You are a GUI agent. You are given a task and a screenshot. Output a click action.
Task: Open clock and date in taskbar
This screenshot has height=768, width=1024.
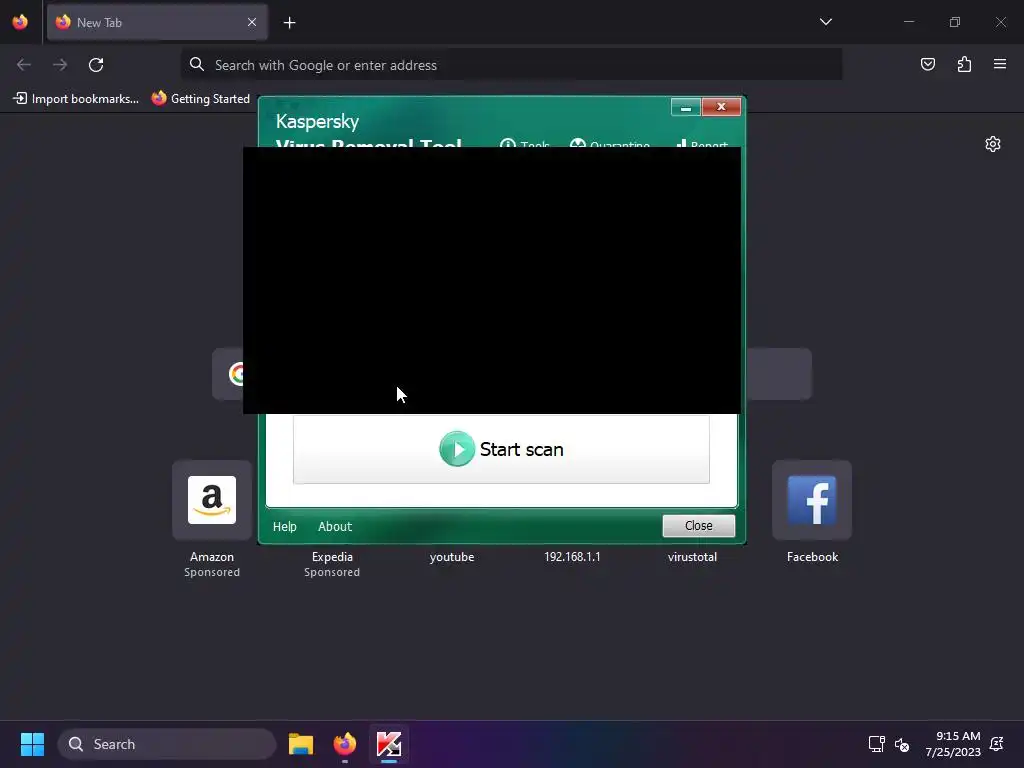point(953,744)
